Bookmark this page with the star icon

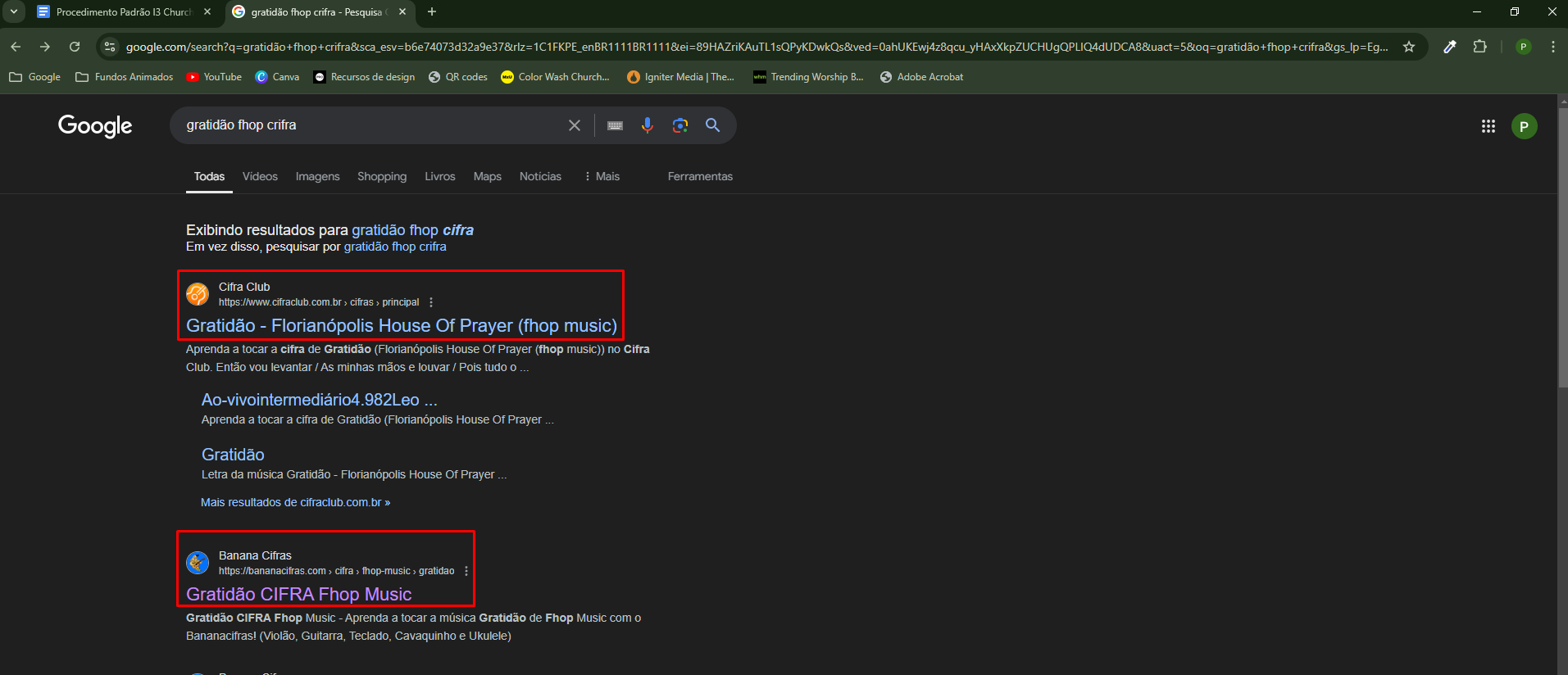(x=1409, y=47)
